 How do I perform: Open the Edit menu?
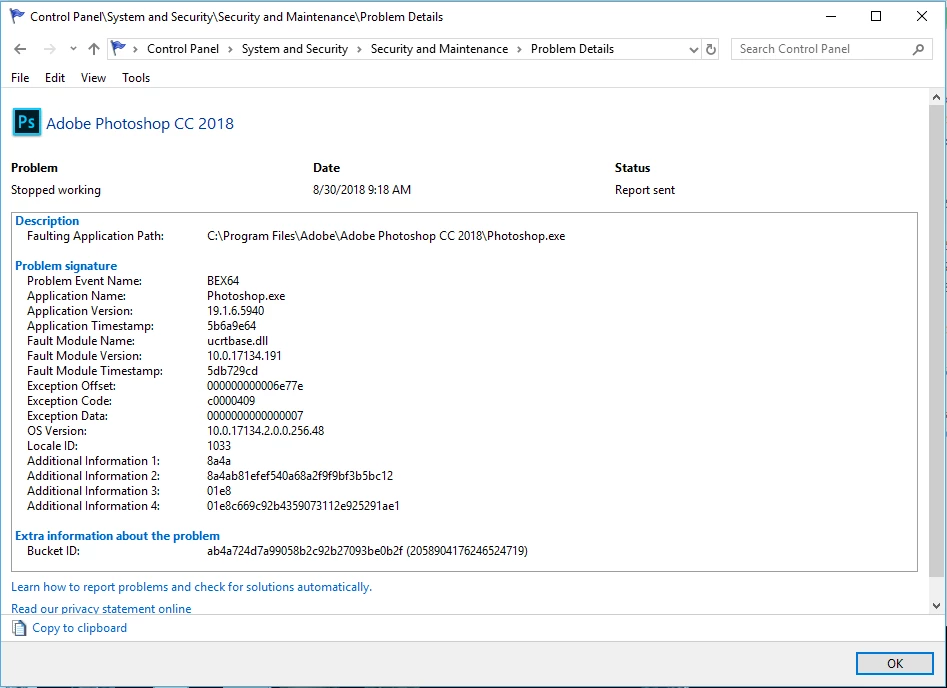pyautogui.click(x=55, y=78)
